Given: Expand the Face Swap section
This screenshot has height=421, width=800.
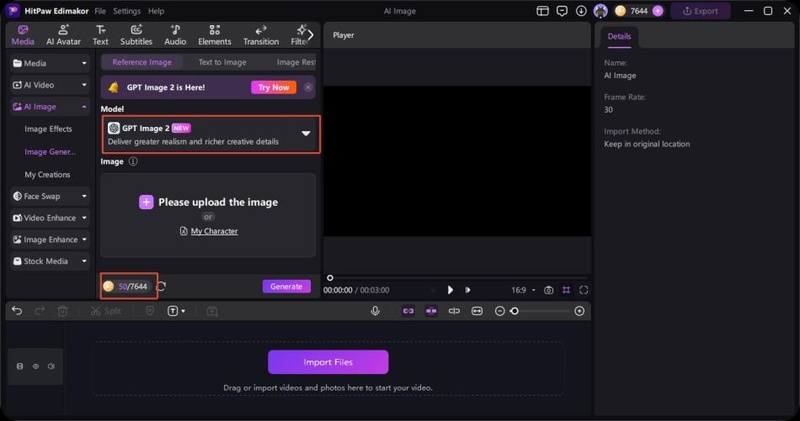Looking at the screenshot, I should 50,196.
